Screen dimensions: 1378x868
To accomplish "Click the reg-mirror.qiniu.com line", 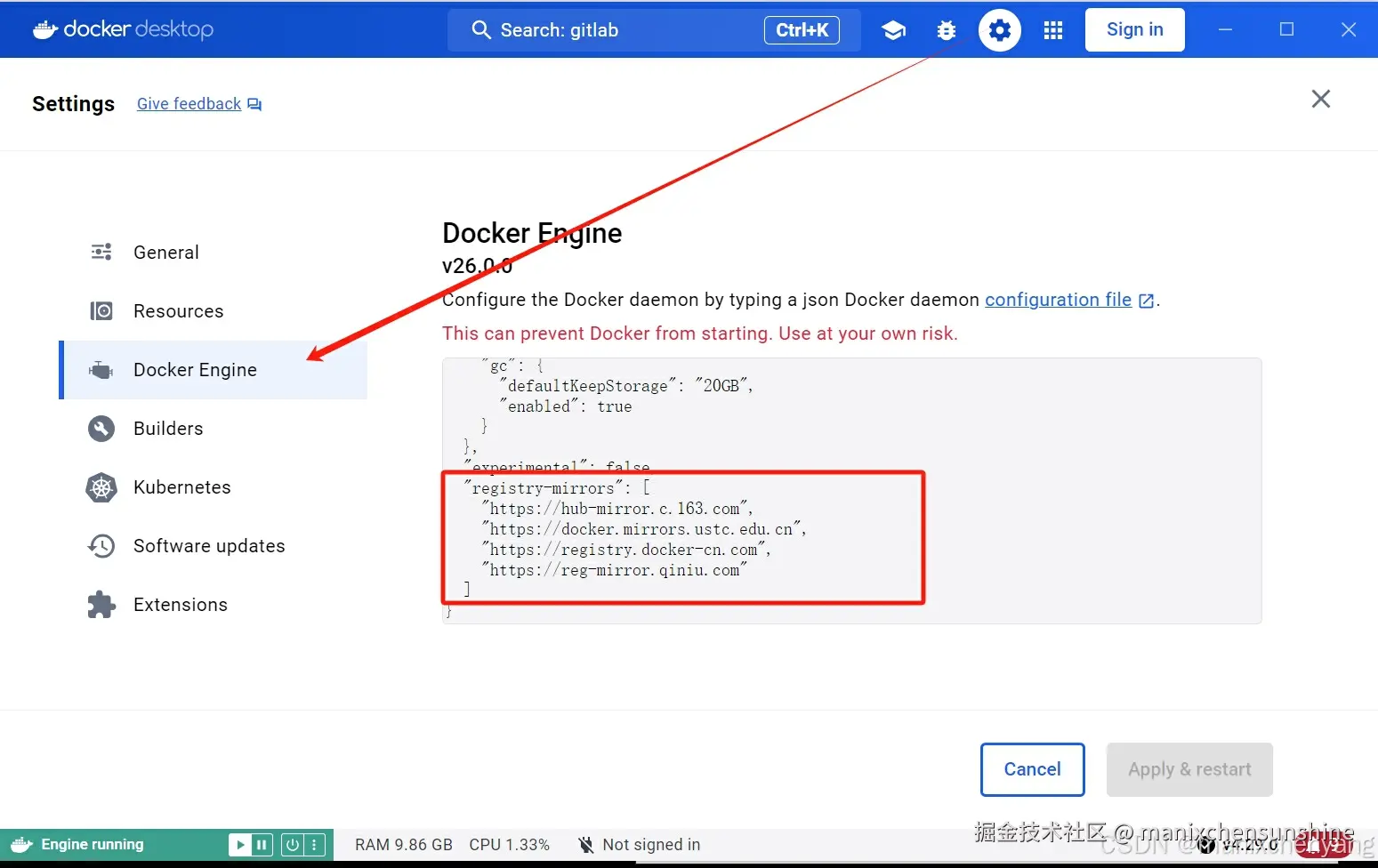I will click(614, 570).
